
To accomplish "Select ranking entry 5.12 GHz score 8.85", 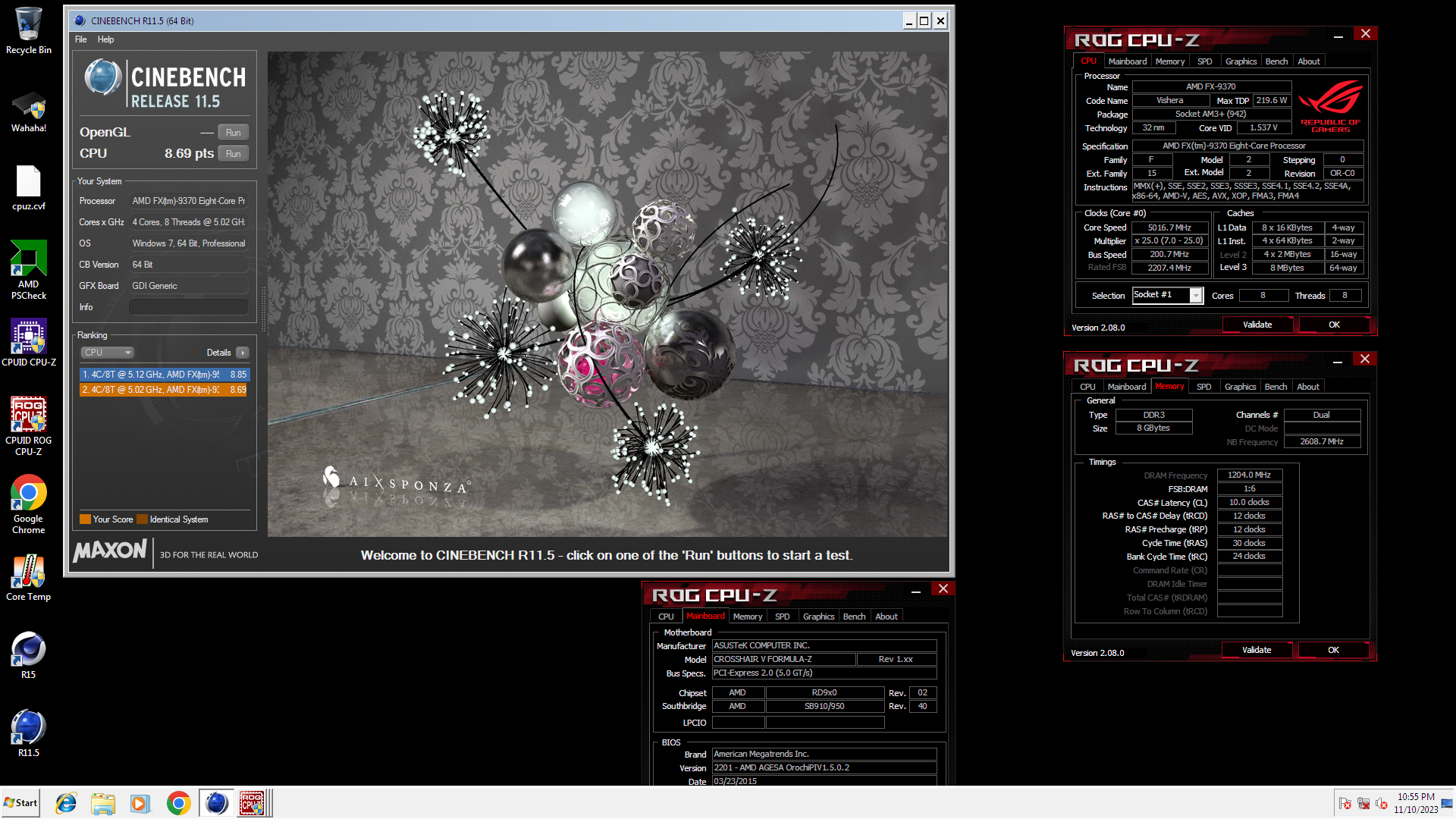I will [x=165, y=375].
